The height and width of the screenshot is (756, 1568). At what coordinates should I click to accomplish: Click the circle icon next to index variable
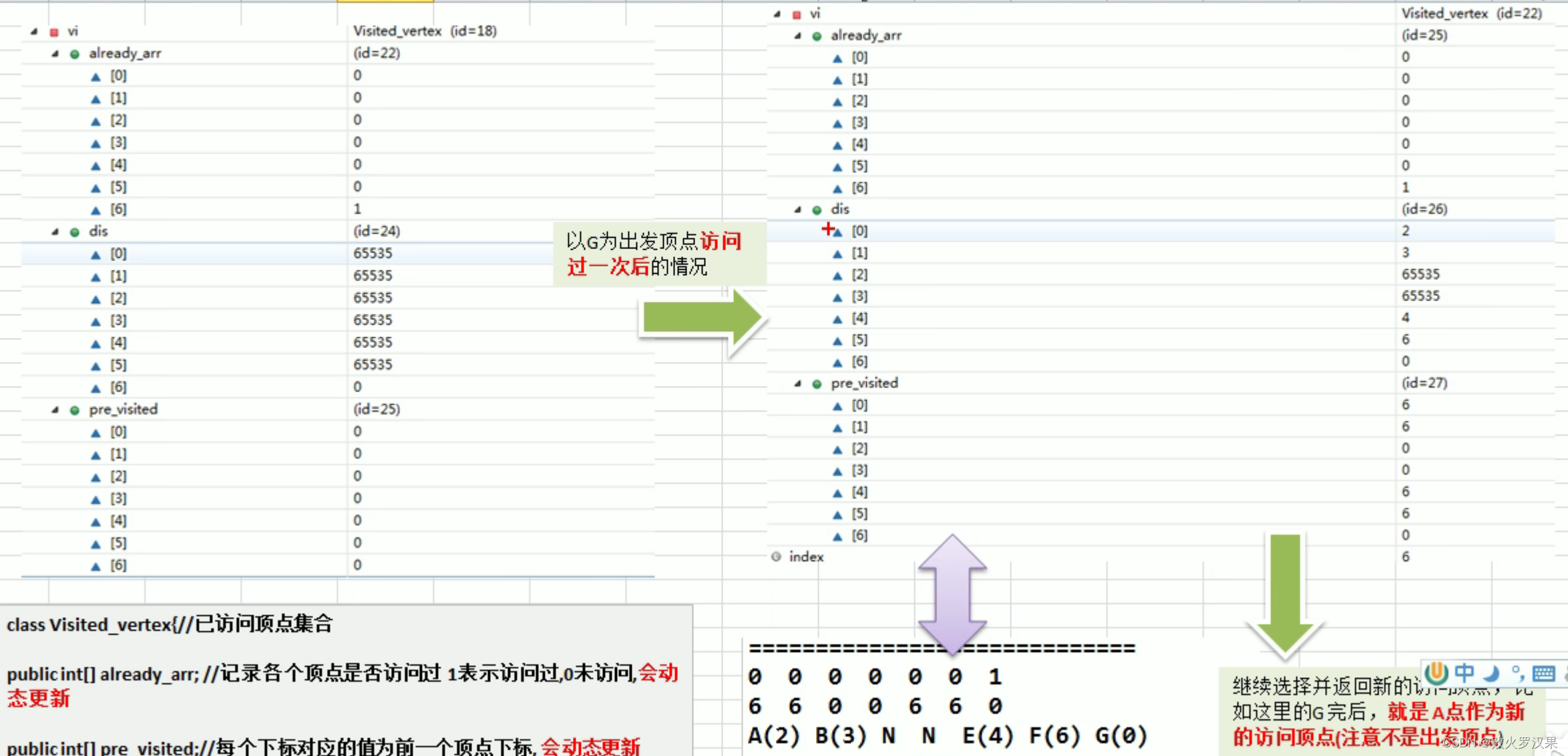click(x=775, y=556)
